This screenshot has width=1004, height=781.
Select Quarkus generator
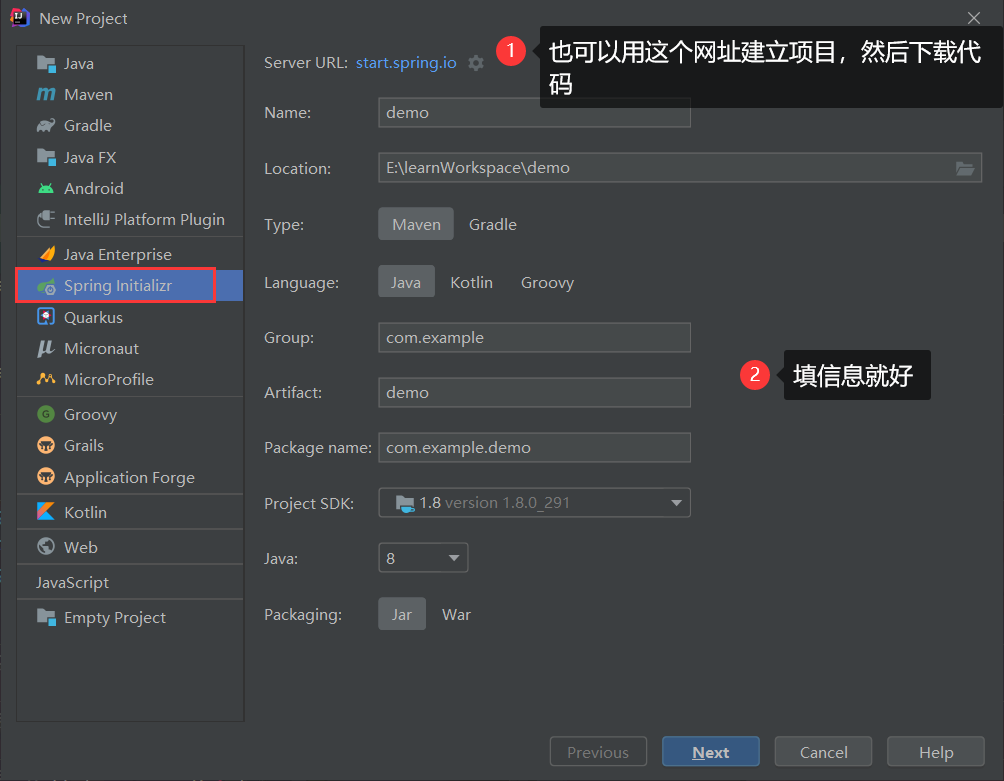[130, 317]
